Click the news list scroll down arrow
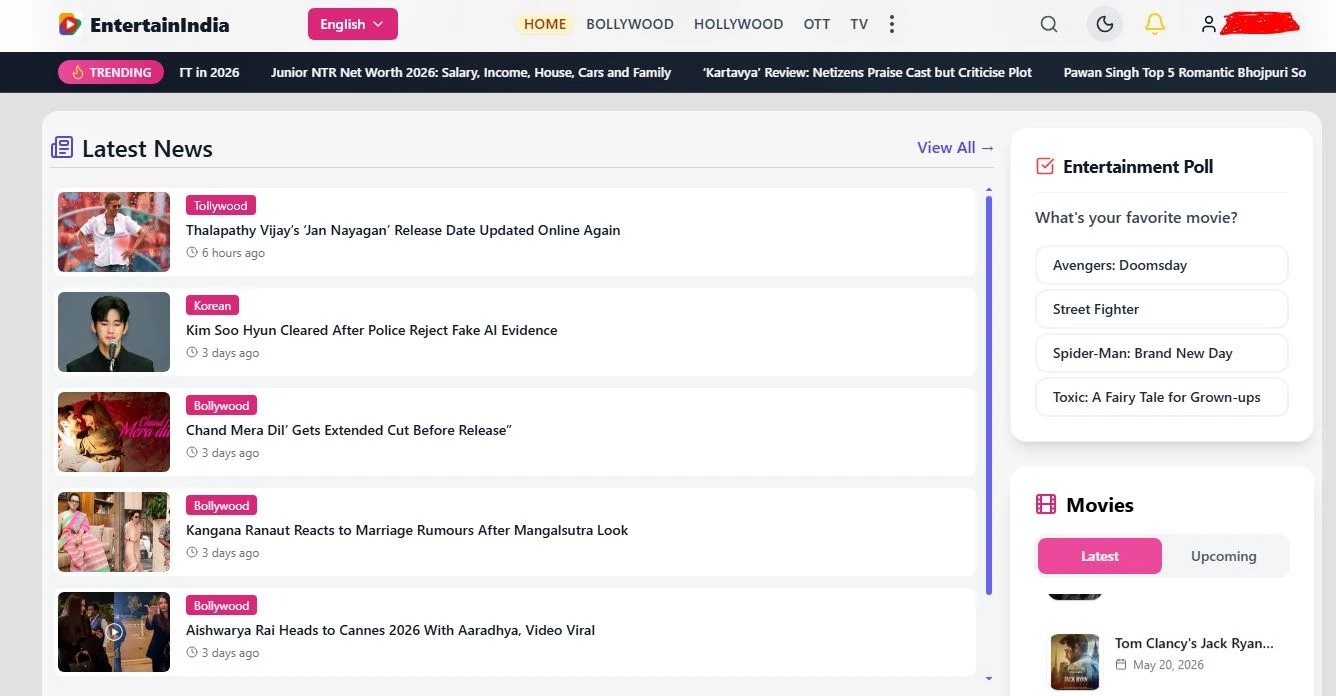1336x696 pixels. 989,678
